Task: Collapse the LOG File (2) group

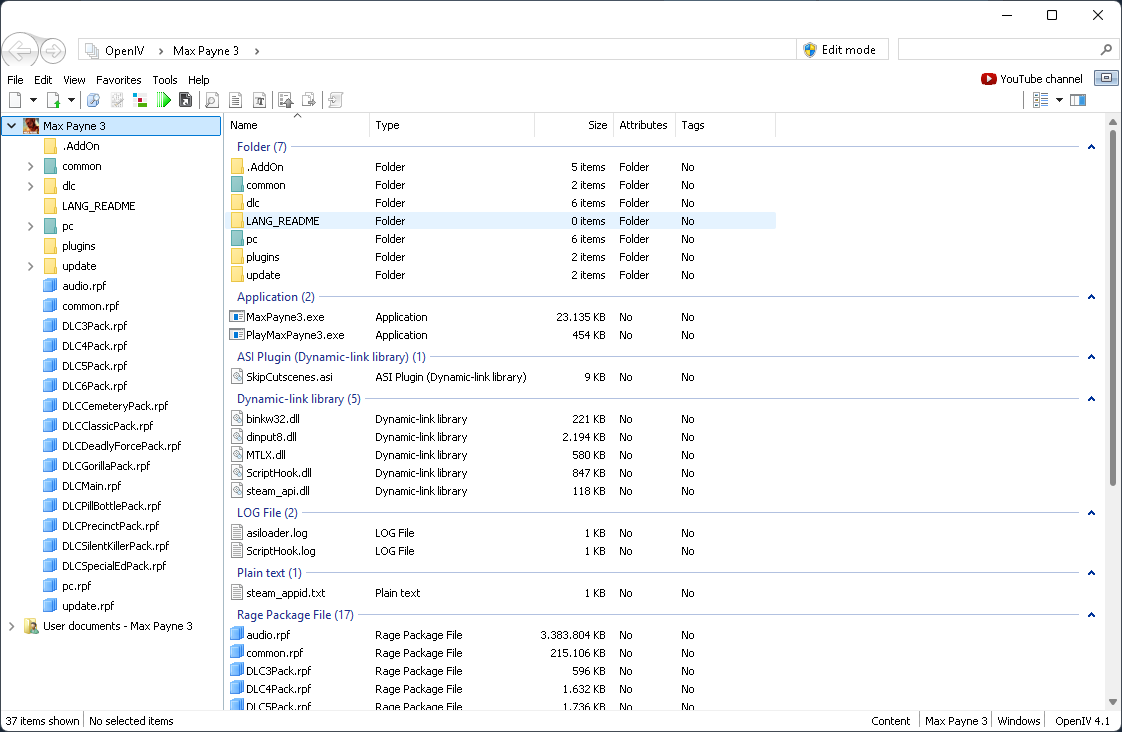Action: point(1091,512)
